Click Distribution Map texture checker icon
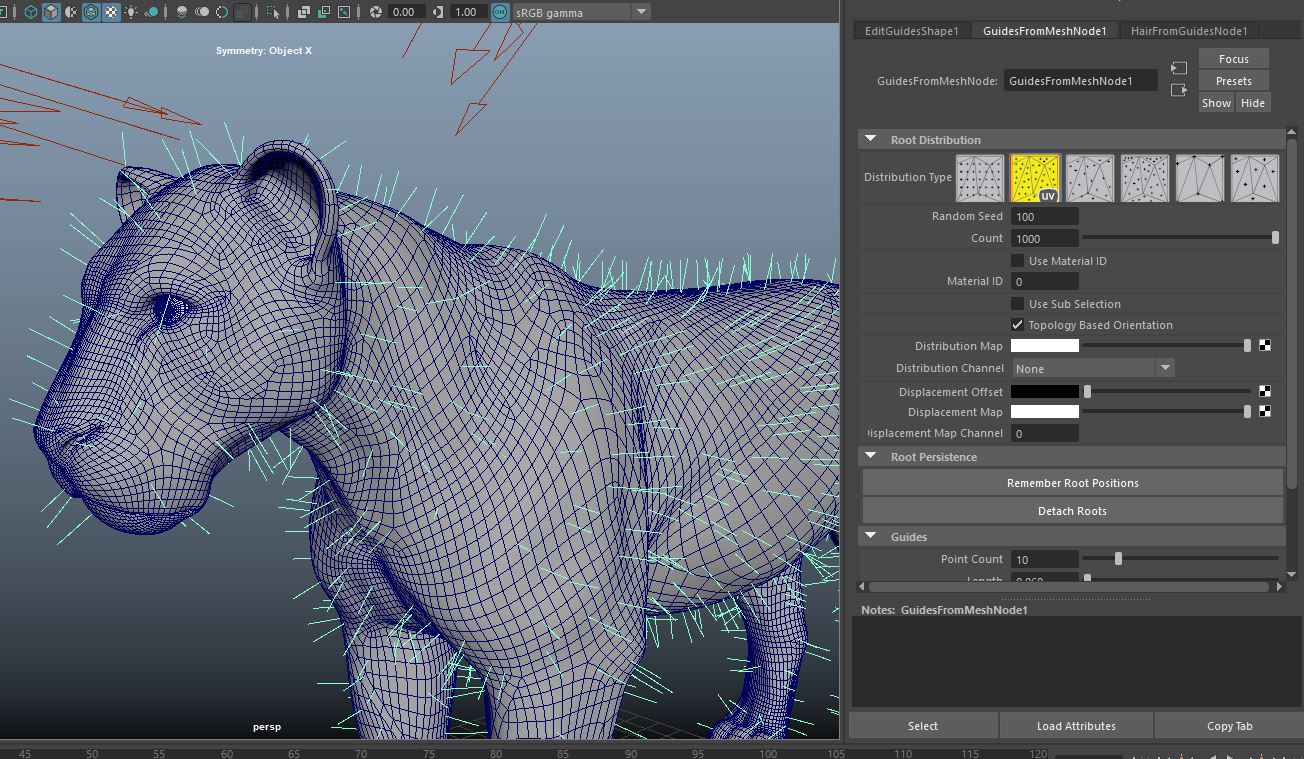Viewport: 1304px width, 759px height. (1264, 346)
